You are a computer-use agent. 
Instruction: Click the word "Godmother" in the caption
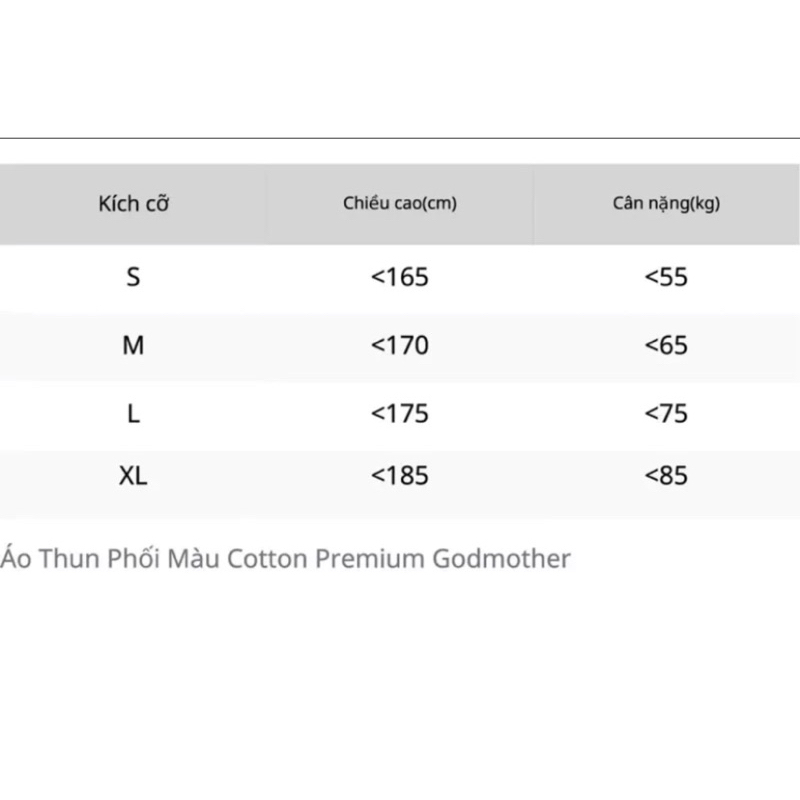(x=502, y=558)
